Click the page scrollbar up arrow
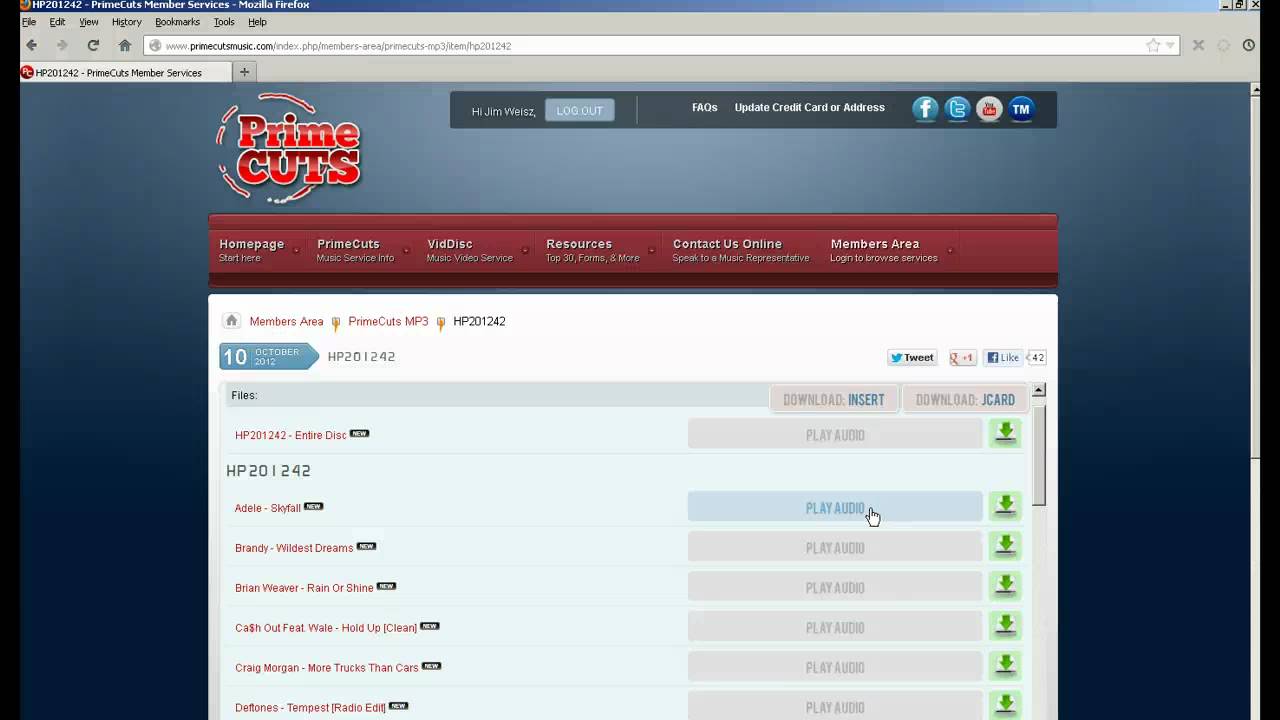Viewport: 1280px width, 720px height. (1256, 90)
